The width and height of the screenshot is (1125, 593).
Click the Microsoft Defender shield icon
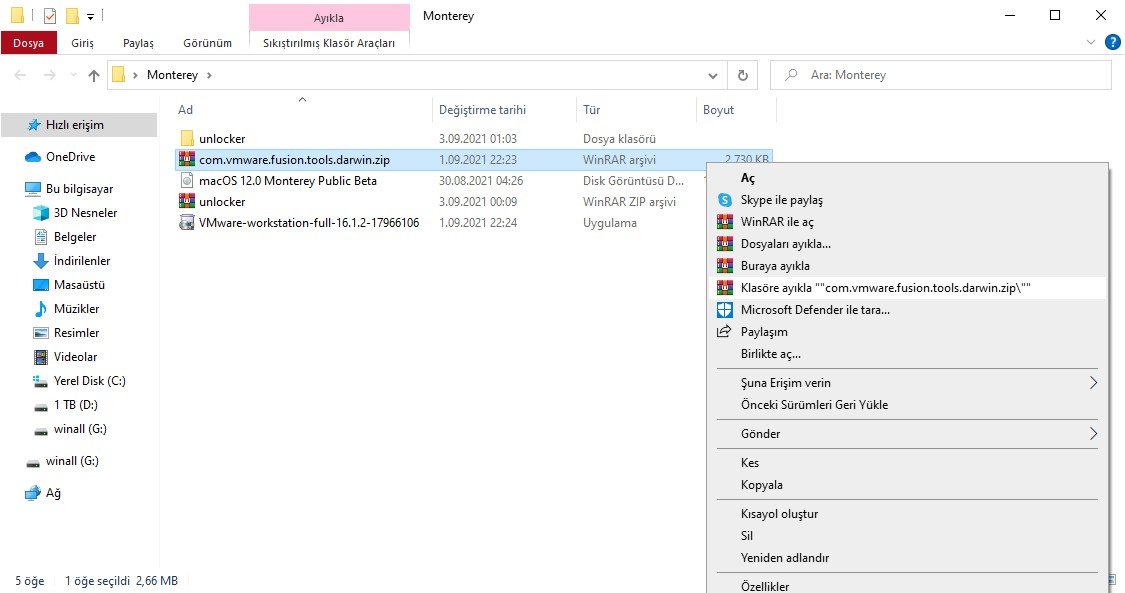725,310
